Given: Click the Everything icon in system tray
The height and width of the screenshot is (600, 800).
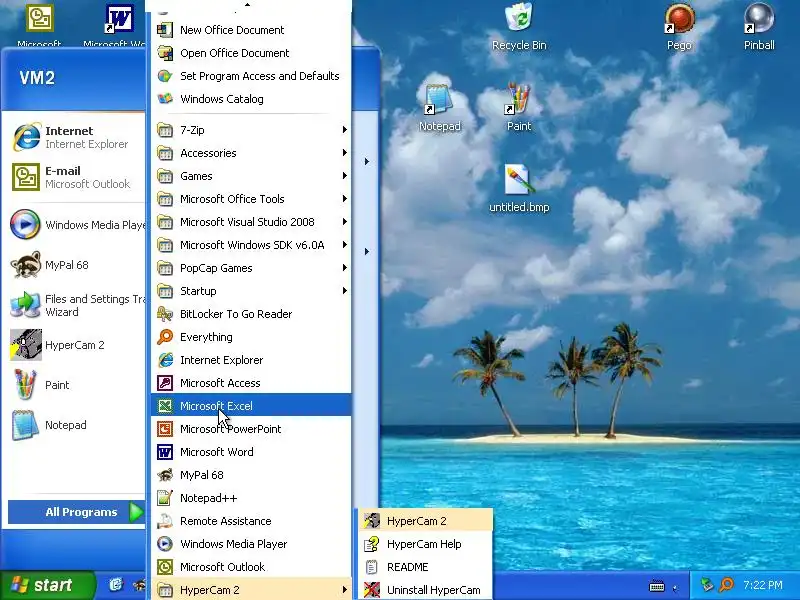Looking at the screenshot, I should (727, 585).
